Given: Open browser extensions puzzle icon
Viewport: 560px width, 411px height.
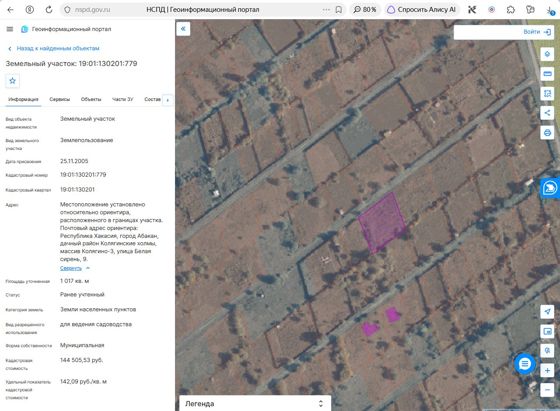Looking at the screenshot, I should 511,10.
